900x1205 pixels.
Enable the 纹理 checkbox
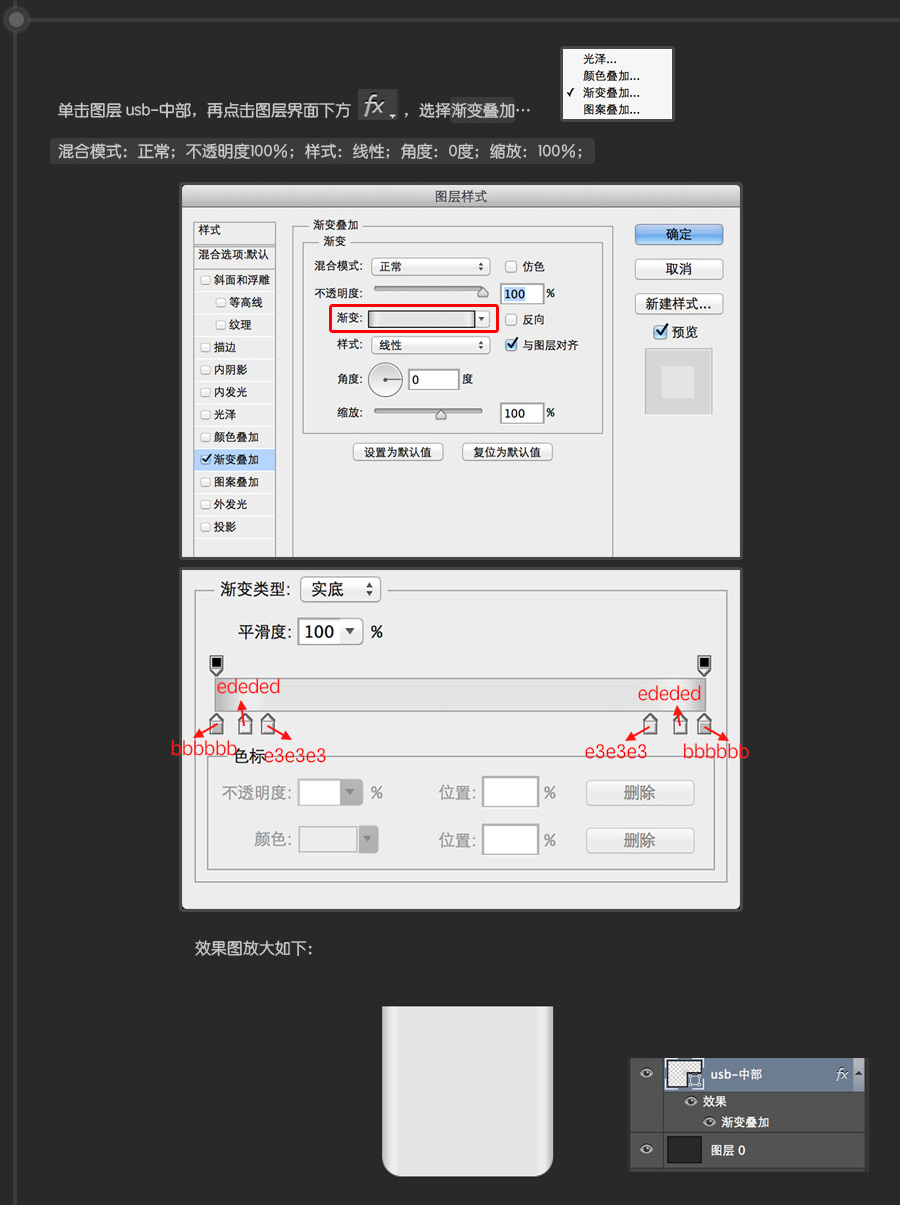[x=221, y=325]
